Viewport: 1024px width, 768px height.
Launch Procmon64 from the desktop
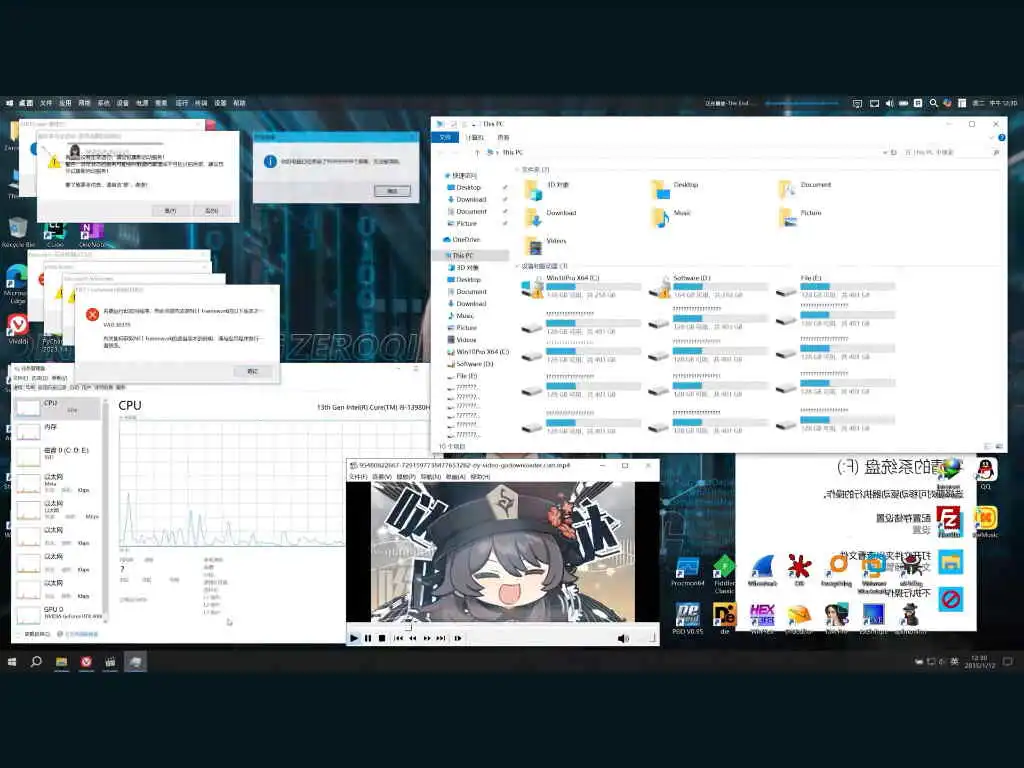pos(687,572)
